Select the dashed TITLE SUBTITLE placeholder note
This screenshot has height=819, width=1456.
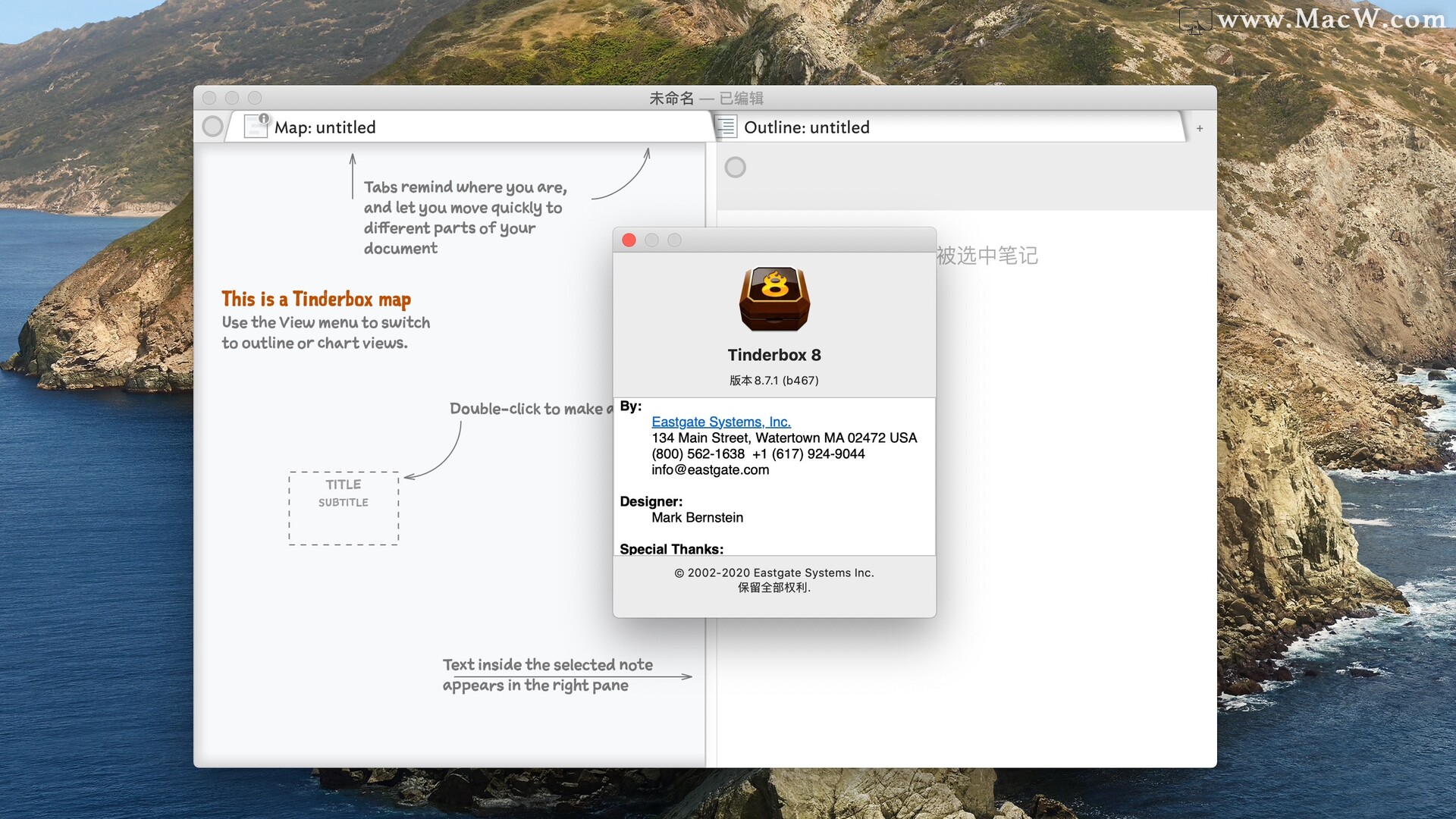coord(344,508)
